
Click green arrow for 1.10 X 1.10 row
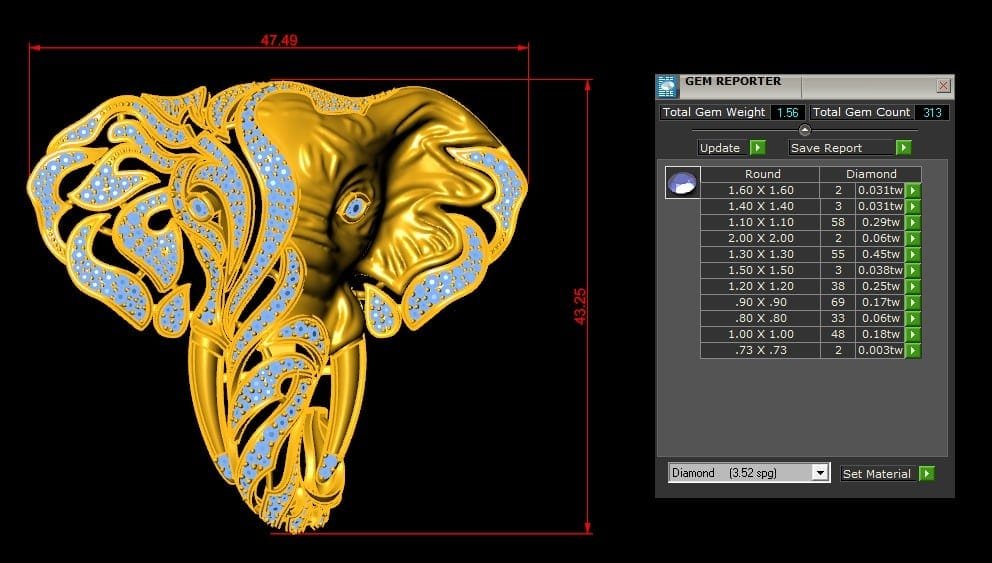click(x=913, y=222)
